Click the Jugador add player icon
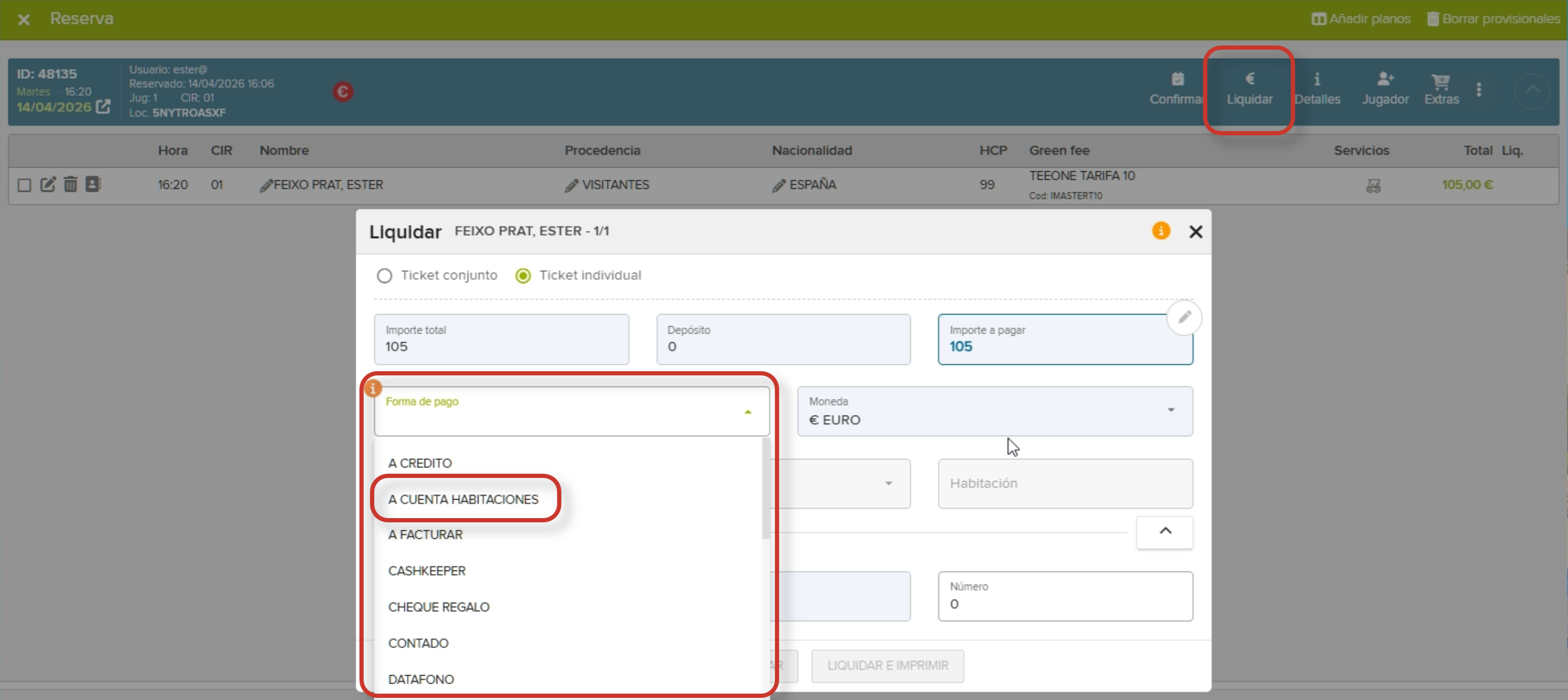The image size is (1568, 700). click(1385, 79)
